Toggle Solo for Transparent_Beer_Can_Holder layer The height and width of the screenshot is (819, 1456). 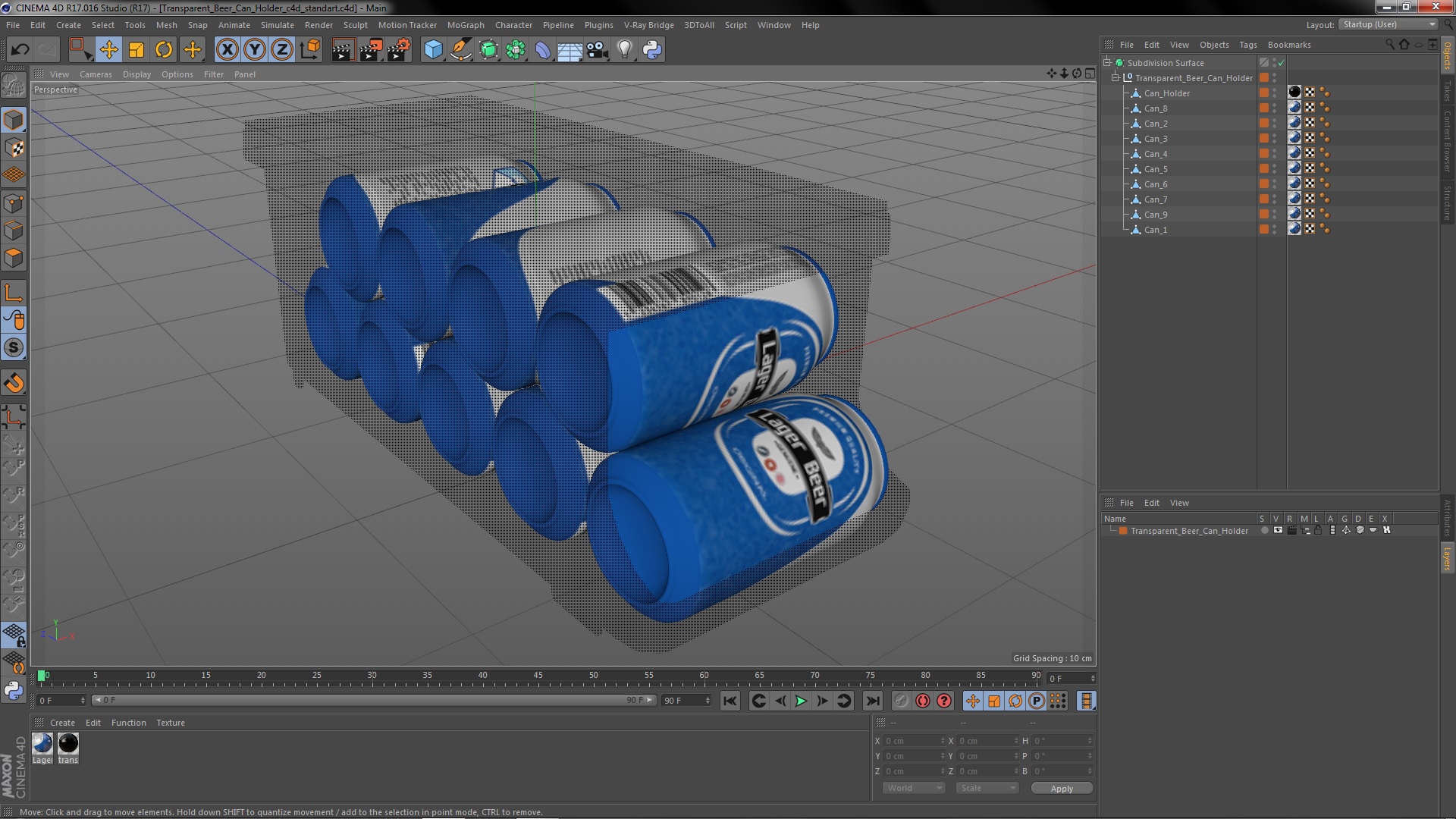pyautogui.click(x=1264, y=530)
